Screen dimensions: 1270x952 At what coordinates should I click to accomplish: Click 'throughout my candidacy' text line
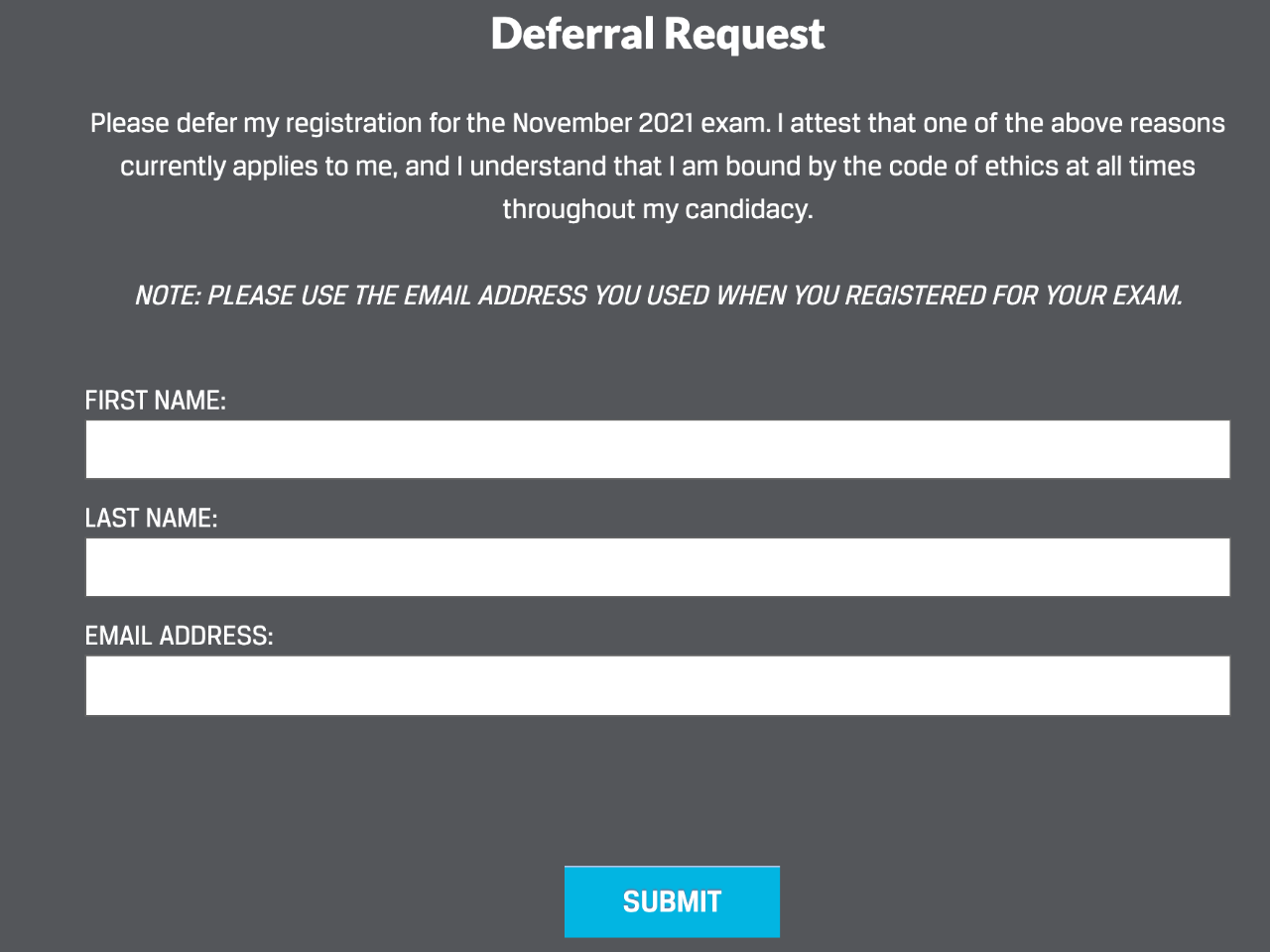tap(657, 209)
